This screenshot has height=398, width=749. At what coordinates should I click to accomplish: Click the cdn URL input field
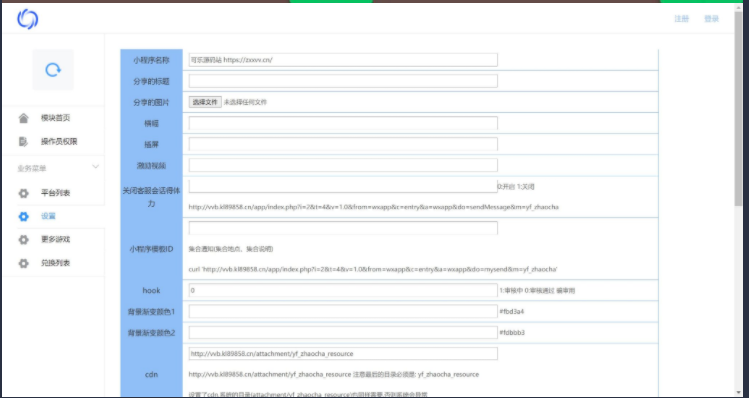point(343,353)
